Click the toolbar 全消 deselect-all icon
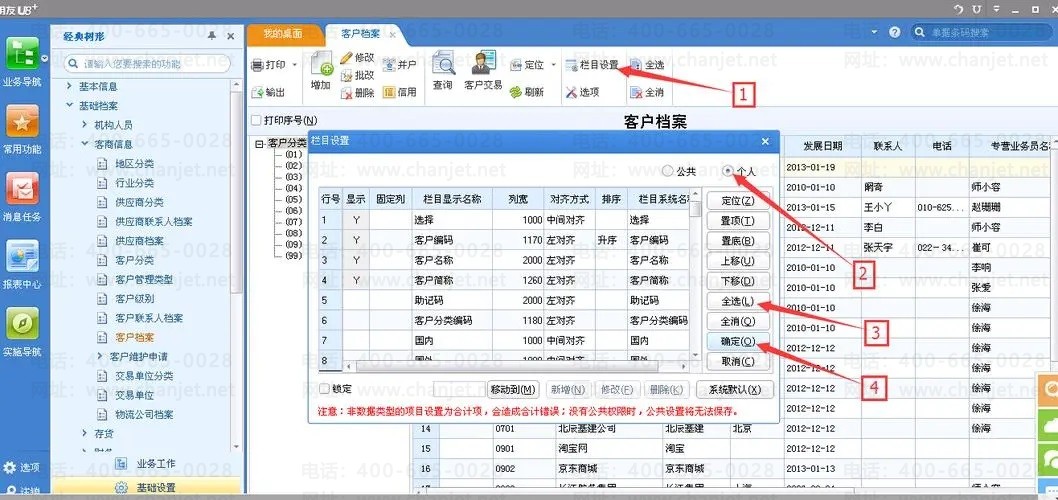This screenshot has height=500, width=1058. [x=636, y=92]
